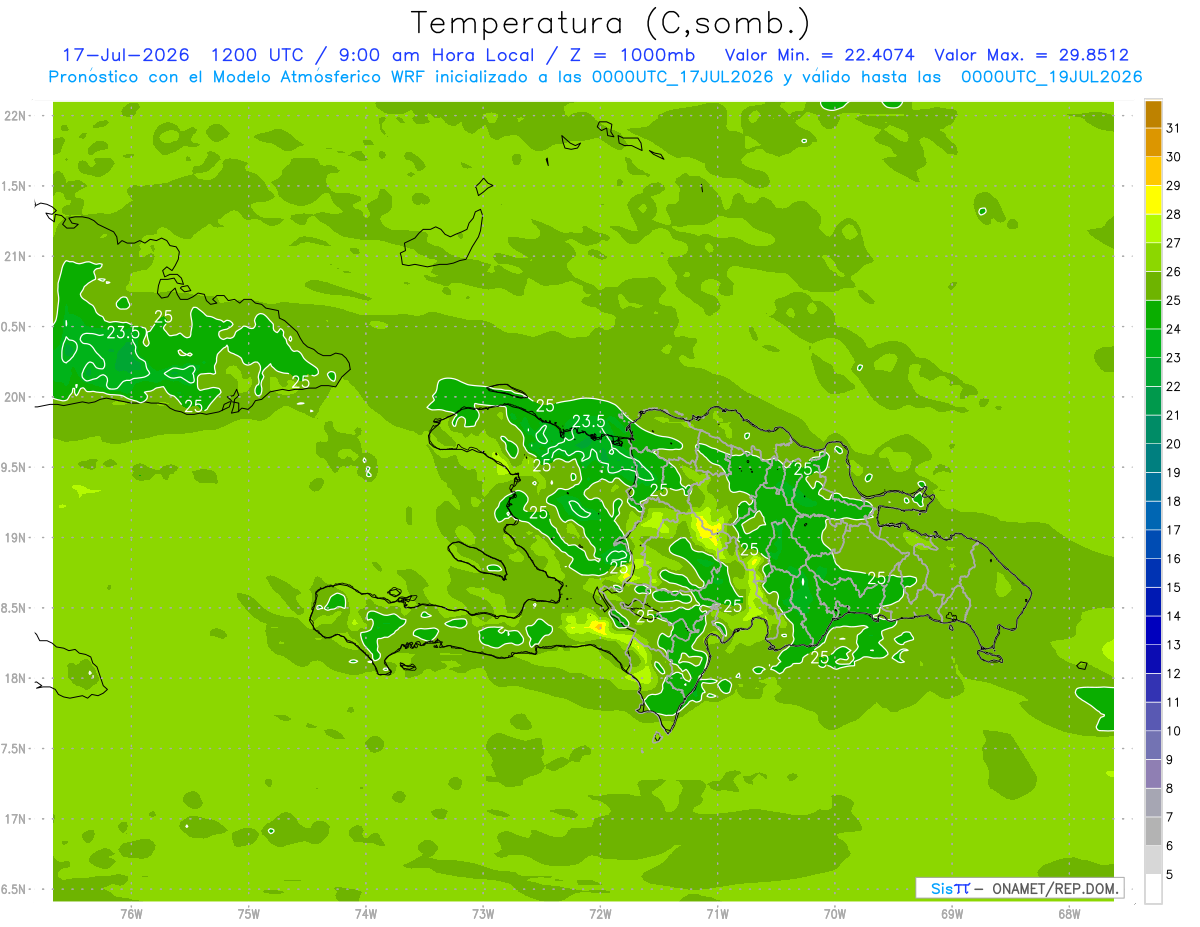Click the '23.5' contour label over Cuba
This screenshot has width=1200, height=927.
coord(122,333)
